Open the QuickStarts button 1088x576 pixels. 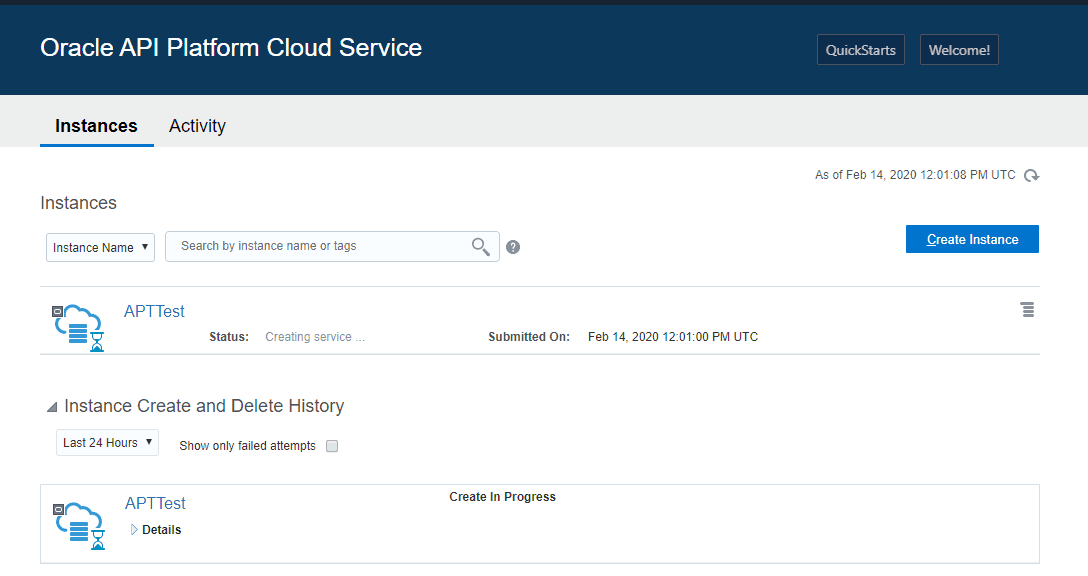pos(860,50)
